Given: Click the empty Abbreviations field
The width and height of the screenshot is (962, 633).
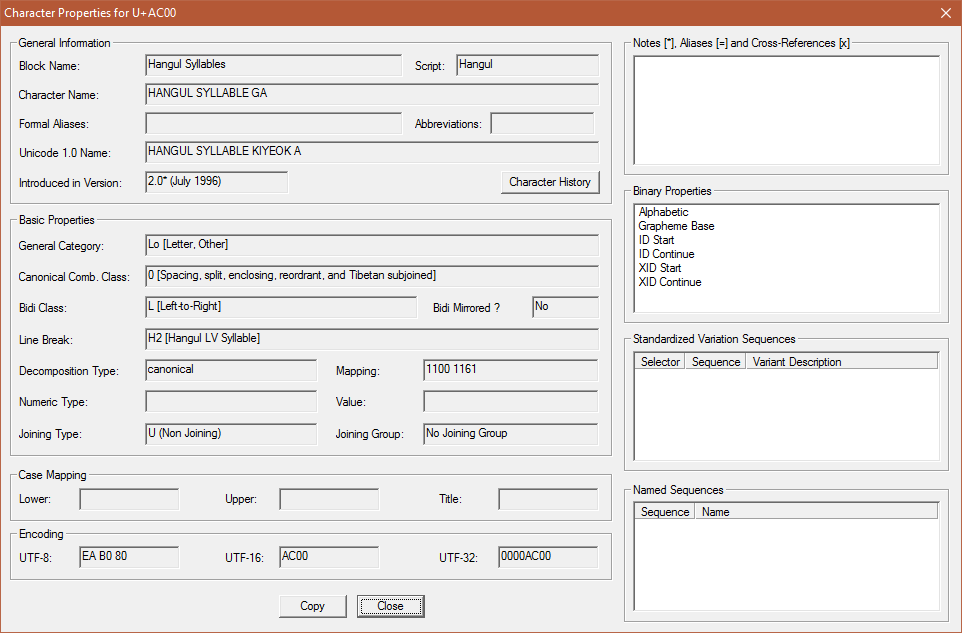Looking at the screenshot, I should point(542,123).
